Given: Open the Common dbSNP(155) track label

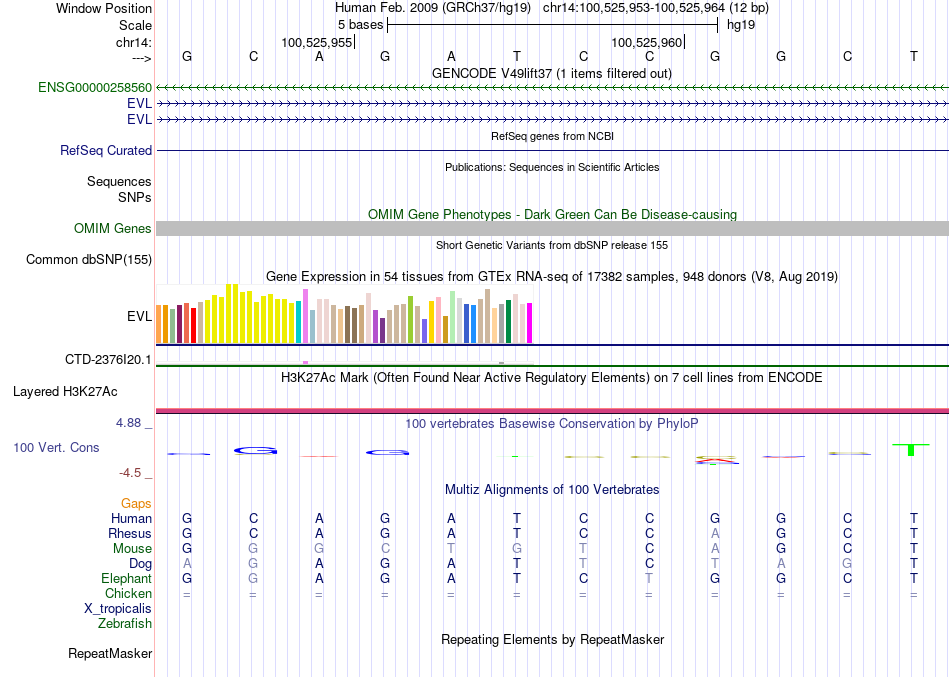Looking at the screenshot, I should [x=89, y=259].
